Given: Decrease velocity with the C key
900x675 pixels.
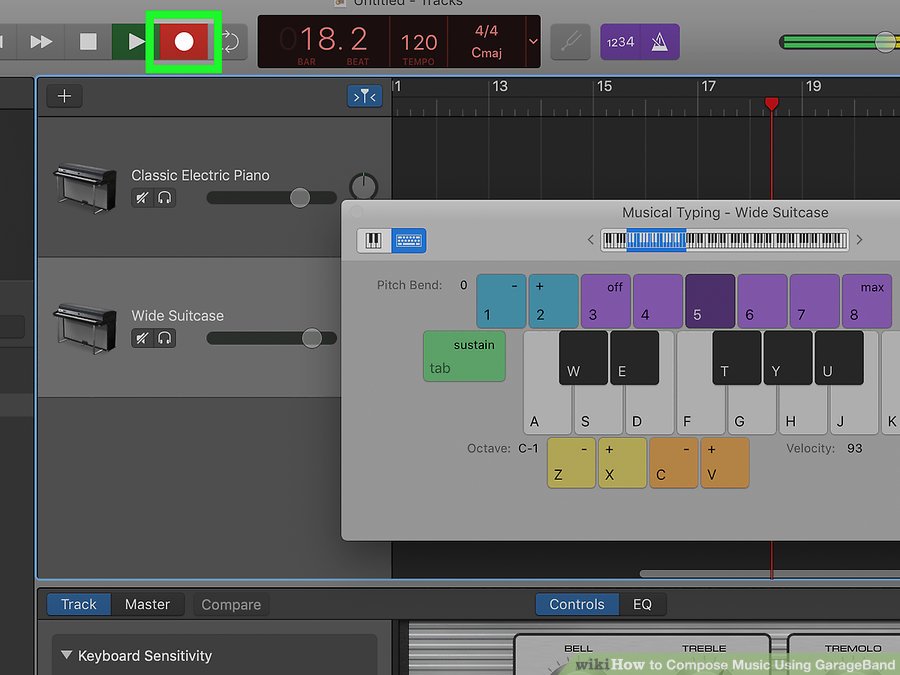Looking at the screenshot, I should [673, 463].
